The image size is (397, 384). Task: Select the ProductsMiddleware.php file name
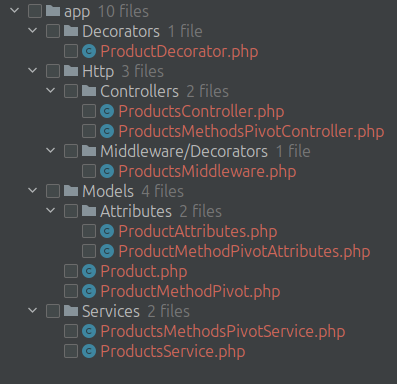[x=207, y=172]
